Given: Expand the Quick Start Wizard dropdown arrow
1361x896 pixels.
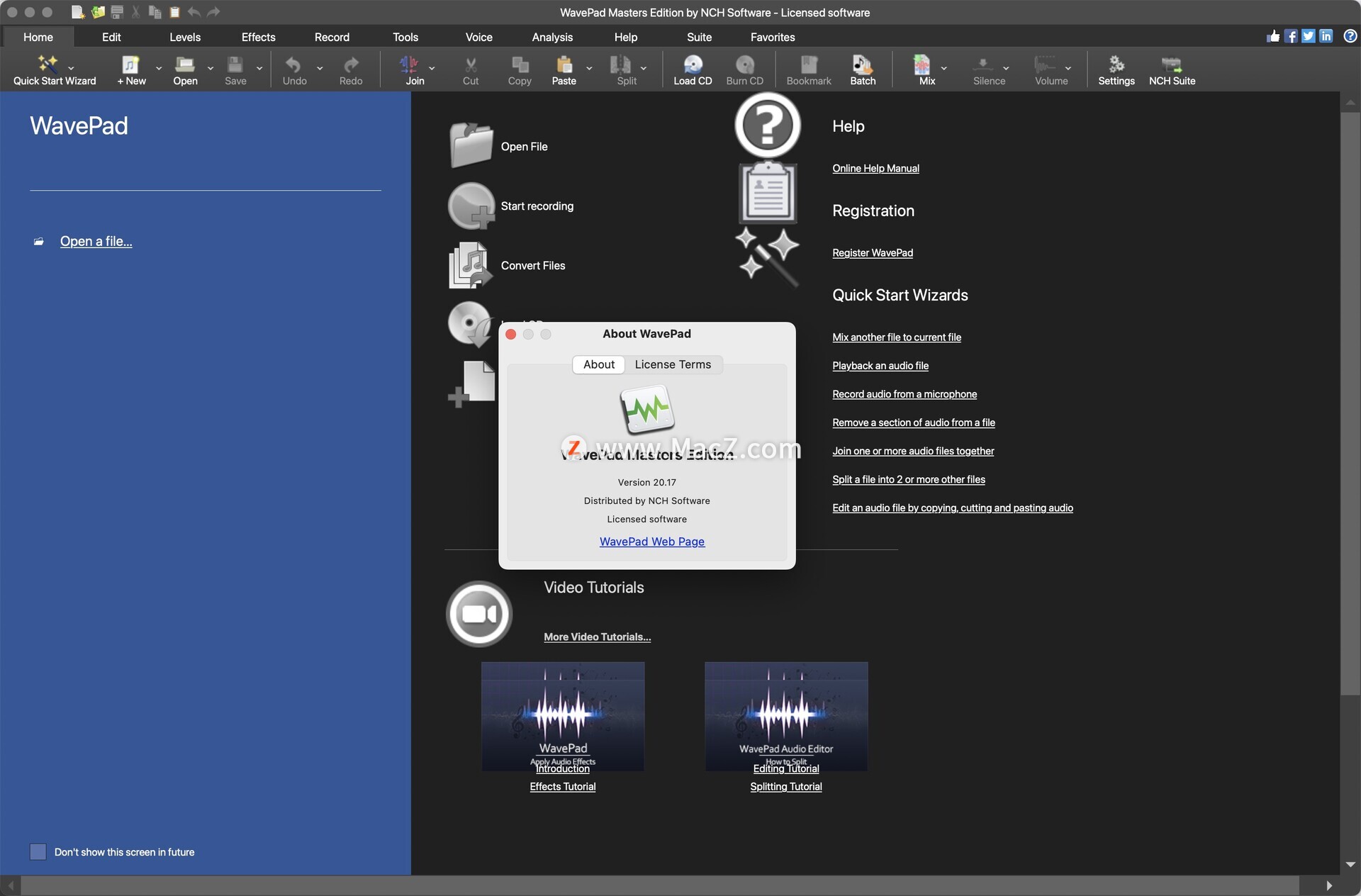Looking at the screenshot, I should click(x=71, y=69).
